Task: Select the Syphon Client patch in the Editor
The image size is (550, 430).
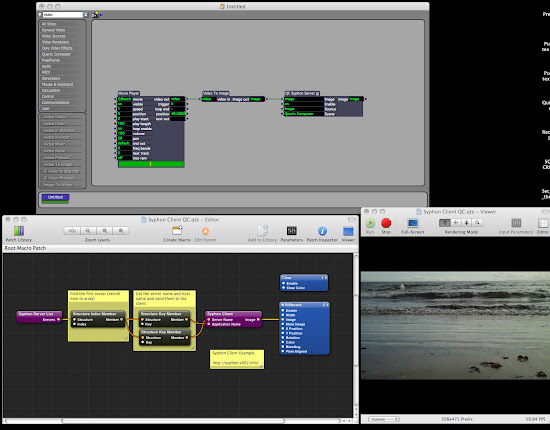Action: point(234,319)
